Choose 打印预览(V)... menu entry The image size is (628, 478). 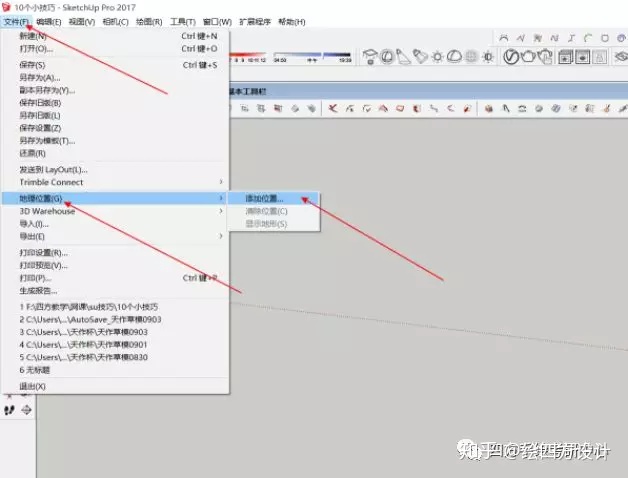point(115,265)
